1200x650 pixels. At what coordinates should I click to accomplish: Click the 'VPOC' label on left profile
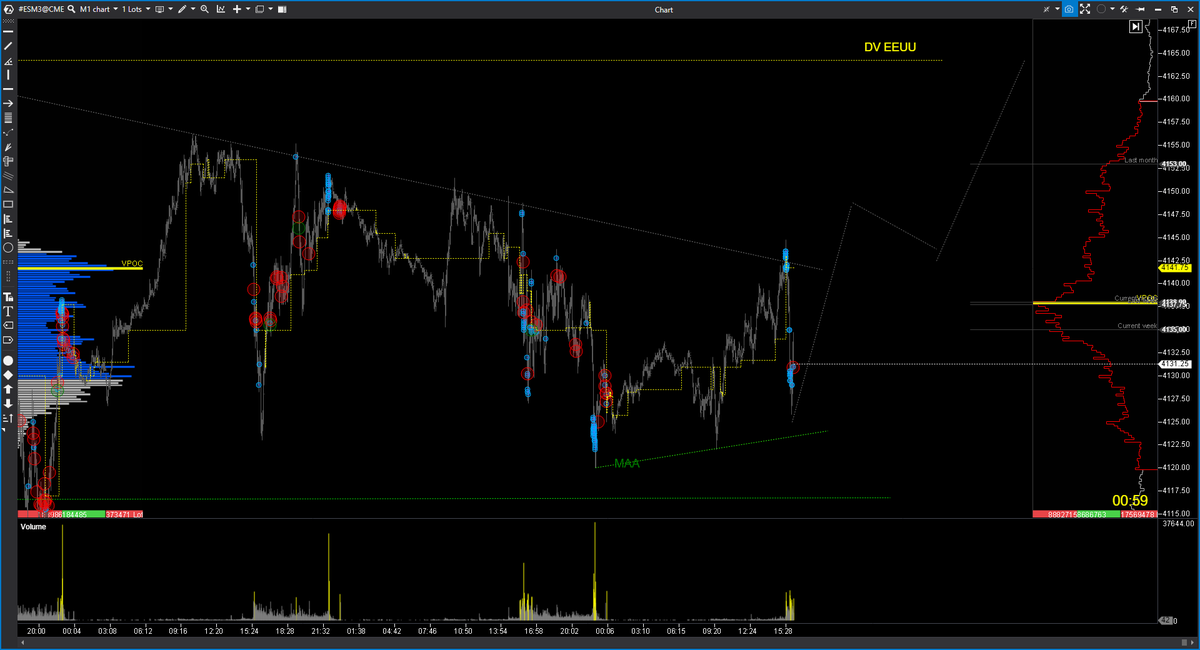132,264
